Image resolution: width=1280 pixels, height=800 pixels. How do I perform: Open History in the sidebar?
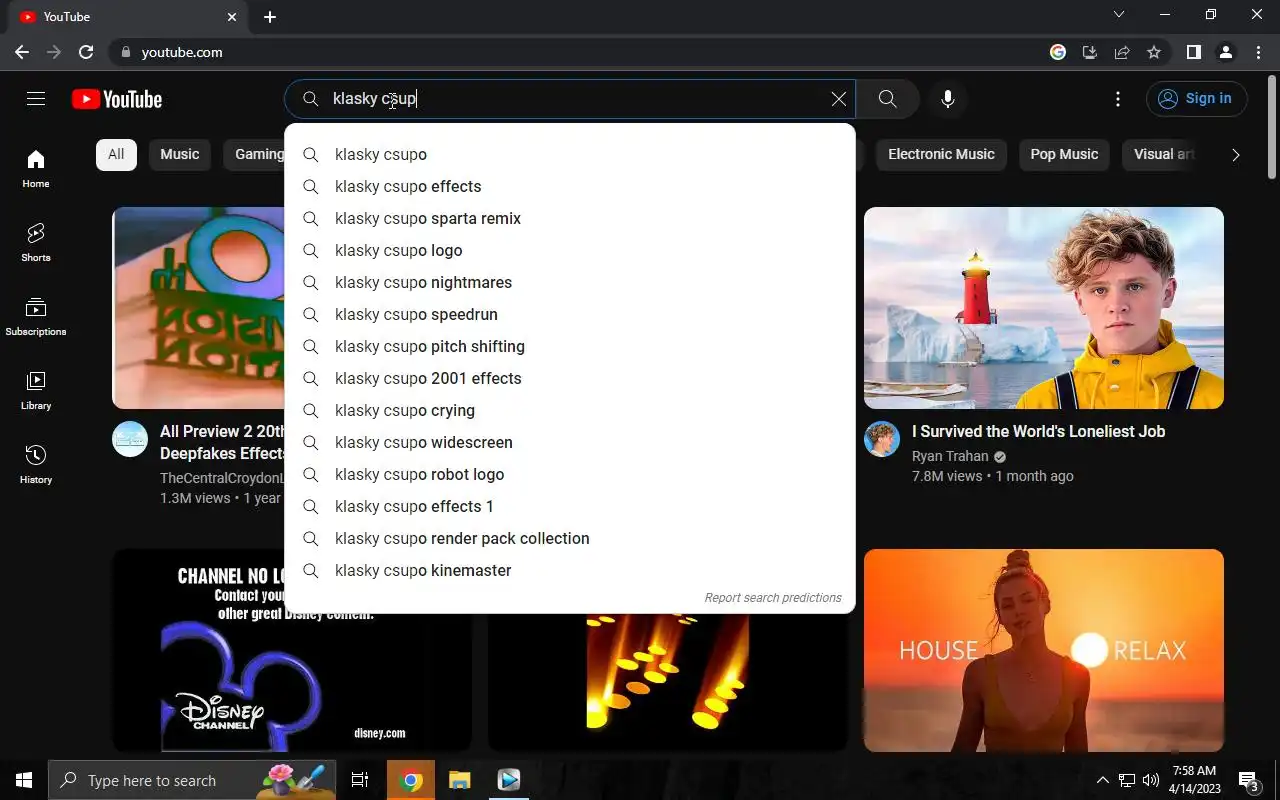click(x=36, y=465)
